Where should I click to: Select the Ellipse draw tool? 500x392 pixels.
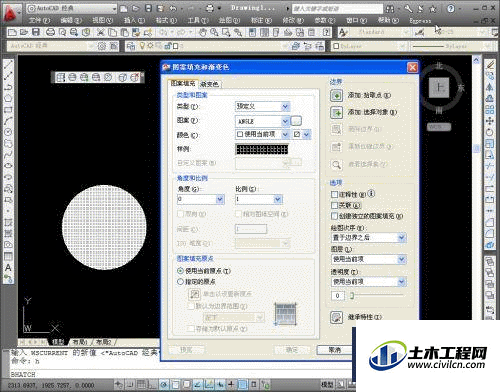(x=8, y=166)
